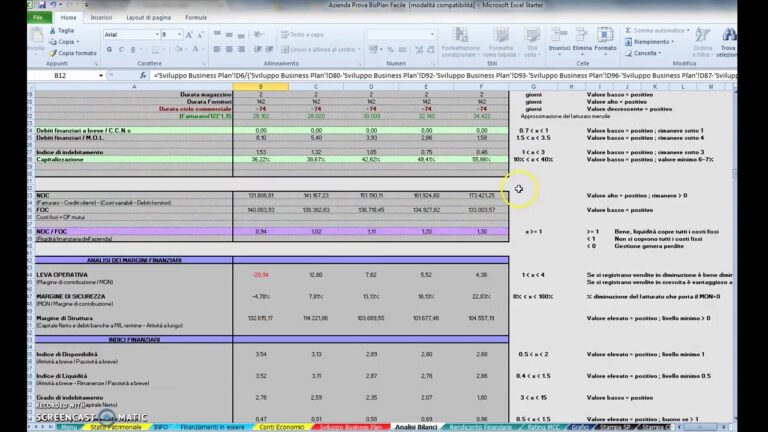Toggle bottom vertical alignment
768x432 pixels.
pyautogui.click(x=240, y=35)
